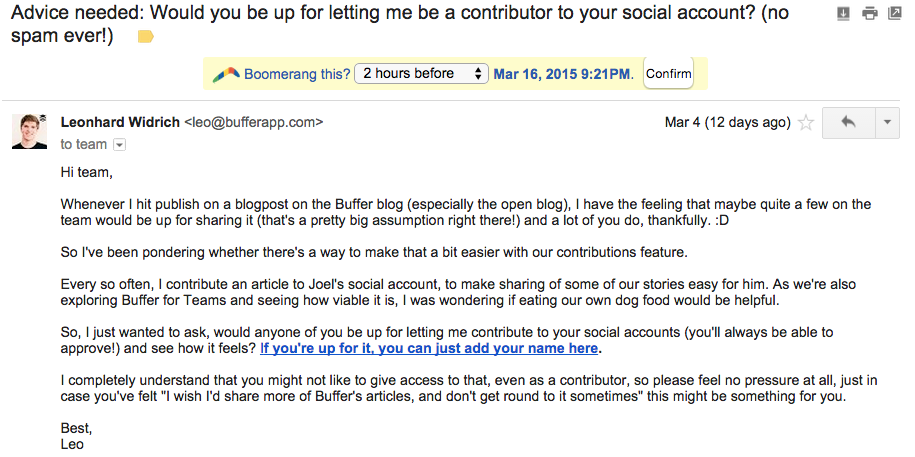
Task: Open more reply options dropdown arrow
Action: click(888, 123)
